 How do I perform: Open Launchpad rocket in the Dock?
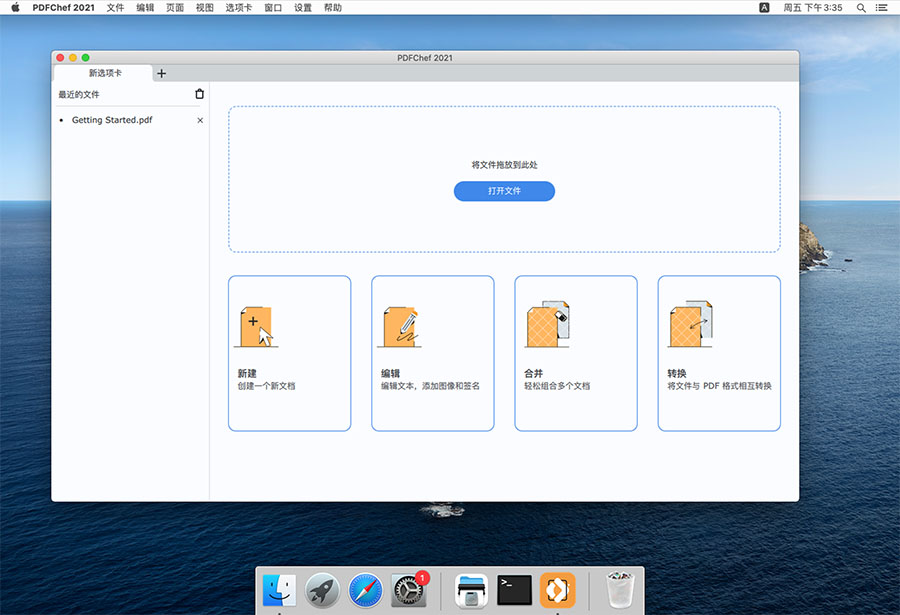coord(322,590)
